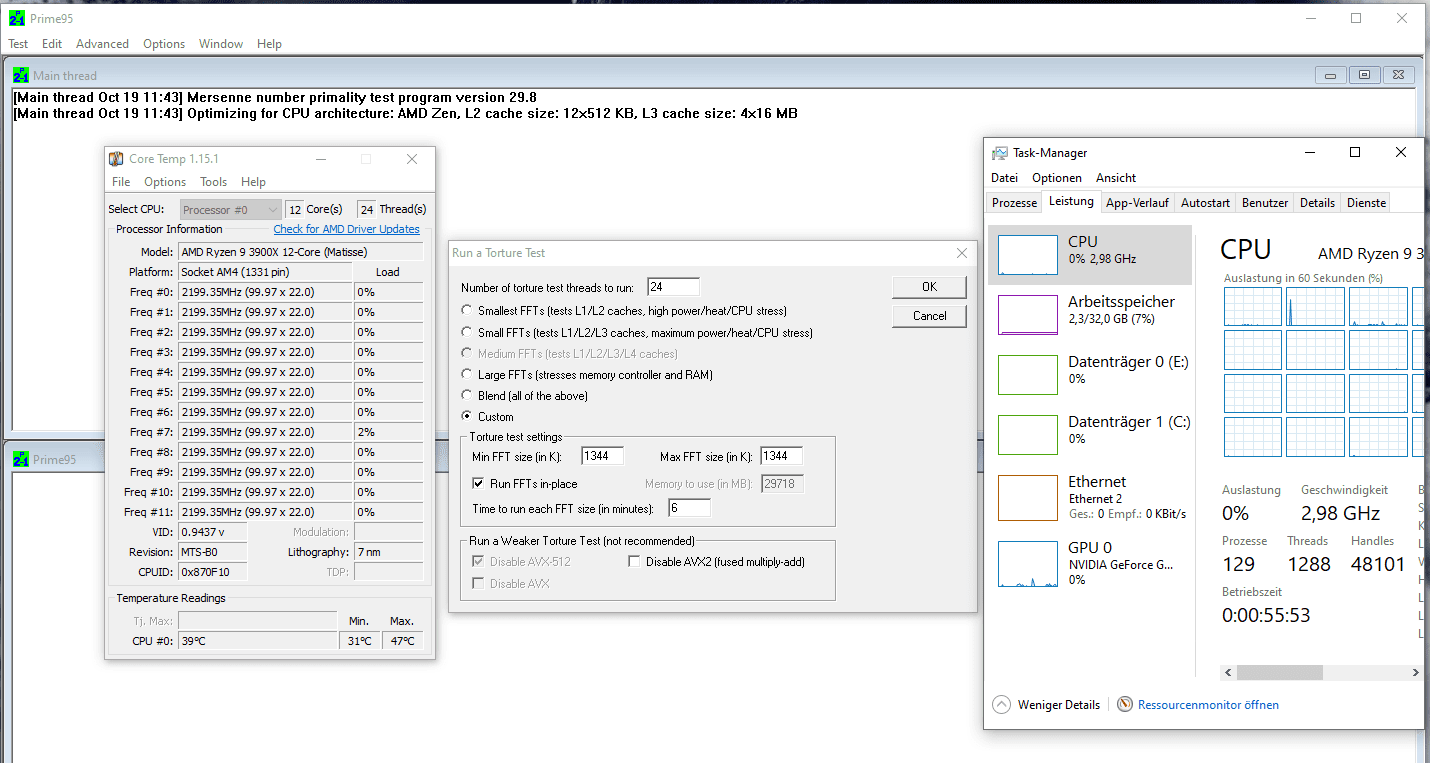Open Select CPU Processor #0 dropdown
This screenshot has width=1430, height=763.
tap(231, 209)
